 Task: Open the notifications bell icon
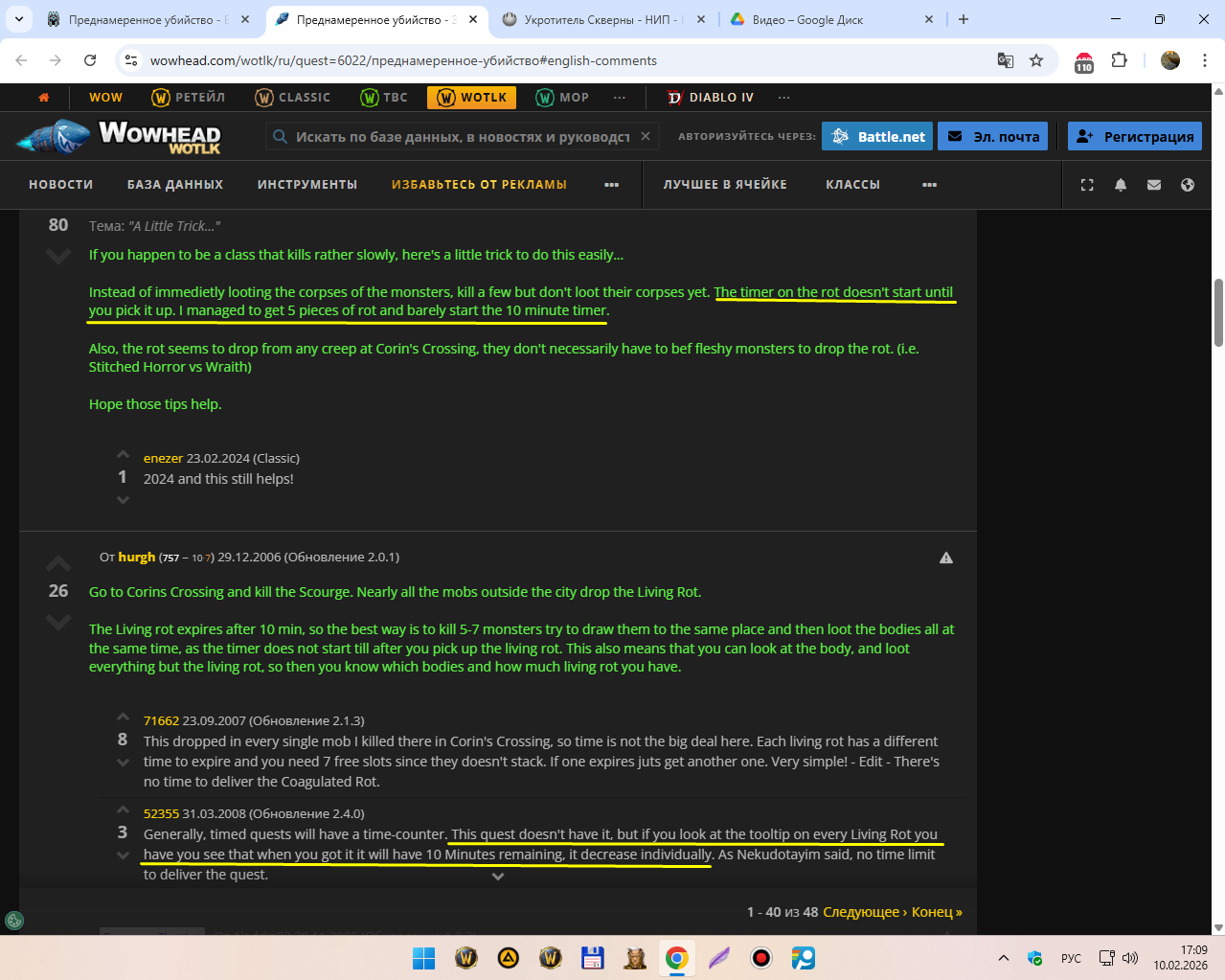click(1120, 185)
